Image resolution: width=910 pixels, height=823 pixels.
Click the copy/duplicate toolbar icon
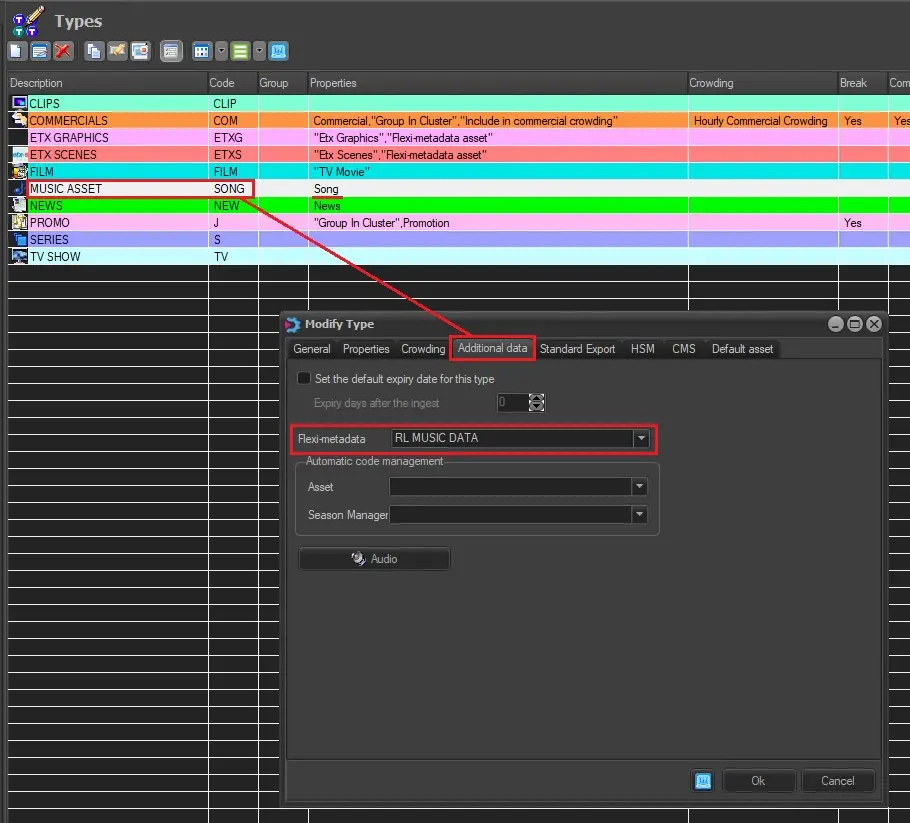tap(94, 51)
